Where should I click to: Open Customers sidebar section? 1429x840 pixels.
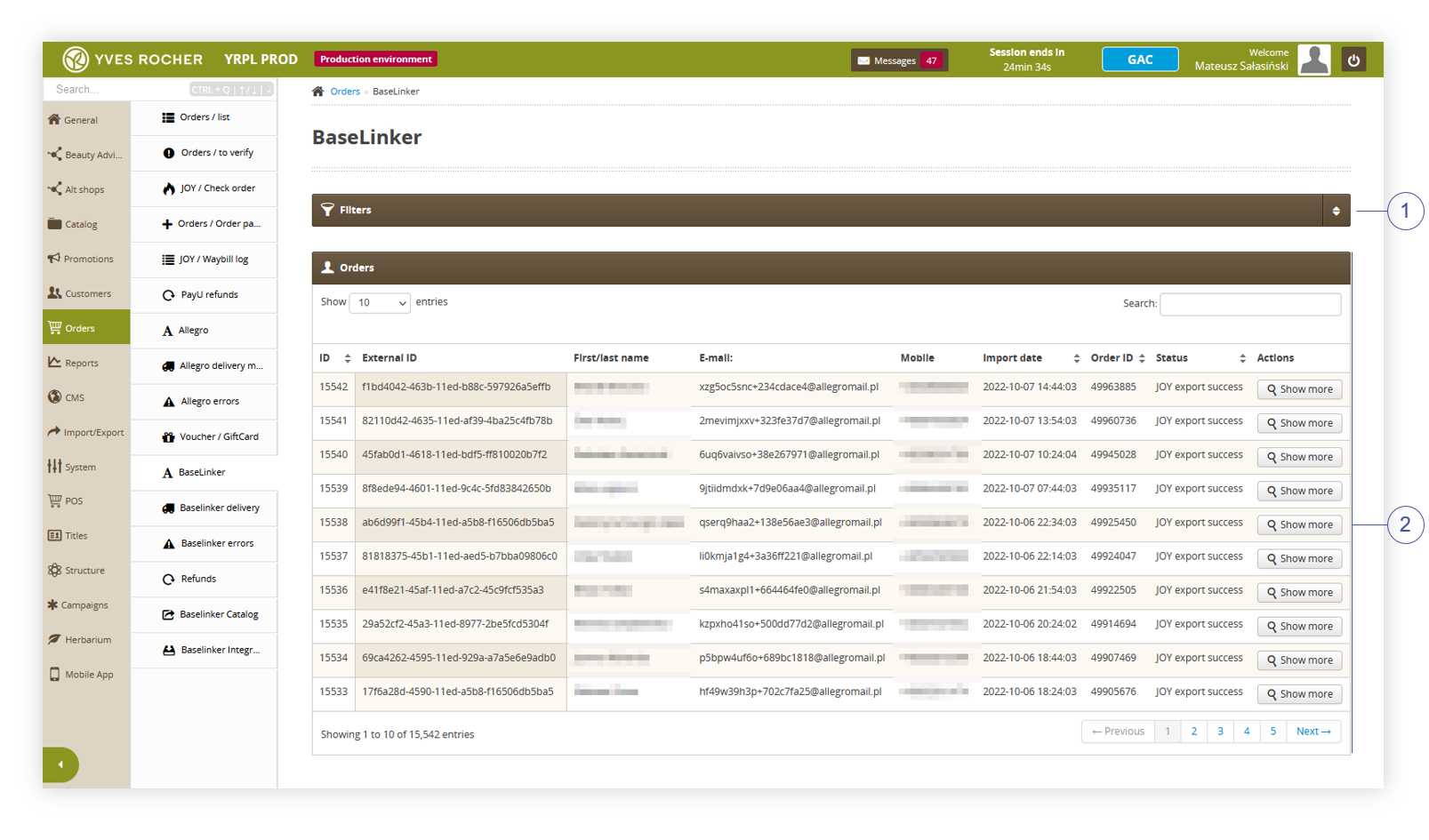click(86, 293)
